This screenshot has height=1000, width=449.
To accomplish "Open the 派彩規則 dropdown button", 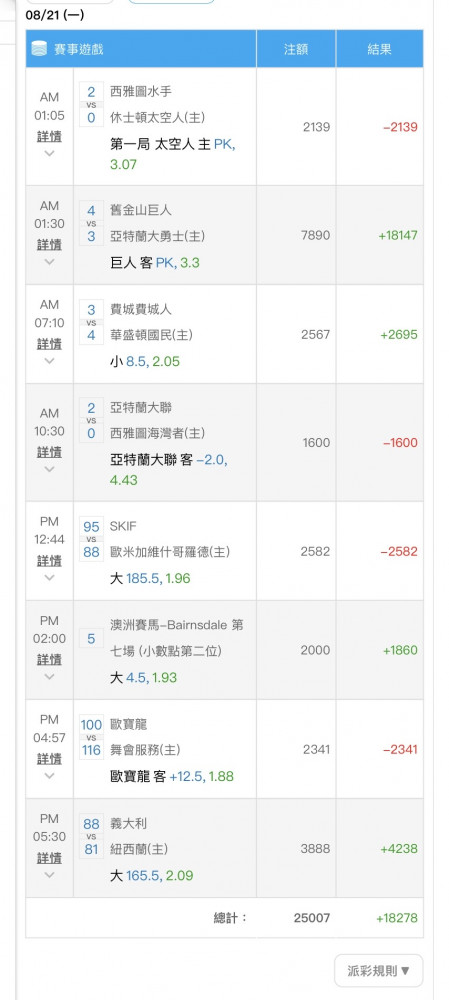I will [x=379, y=971].
